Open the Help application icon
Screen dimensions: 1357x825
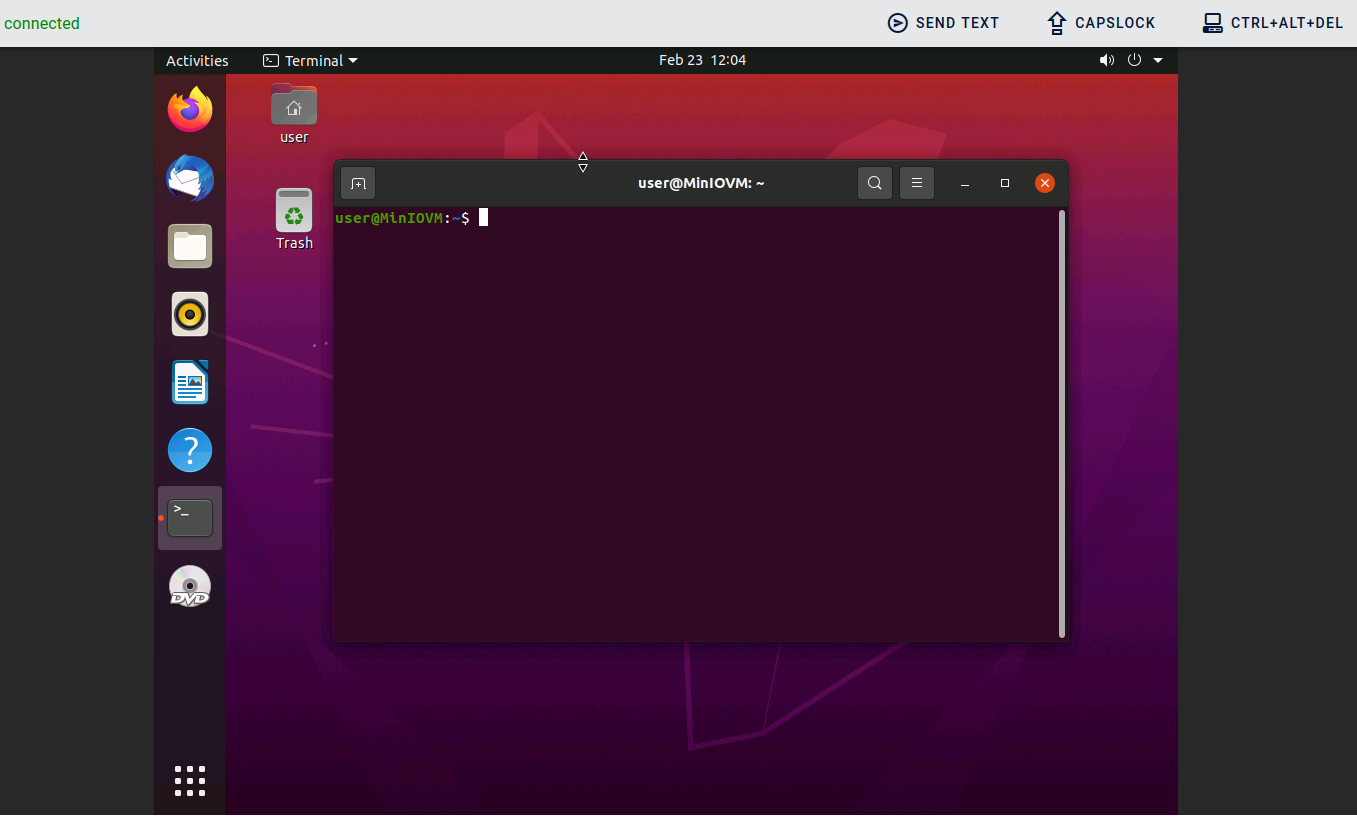tap(190, 450)
